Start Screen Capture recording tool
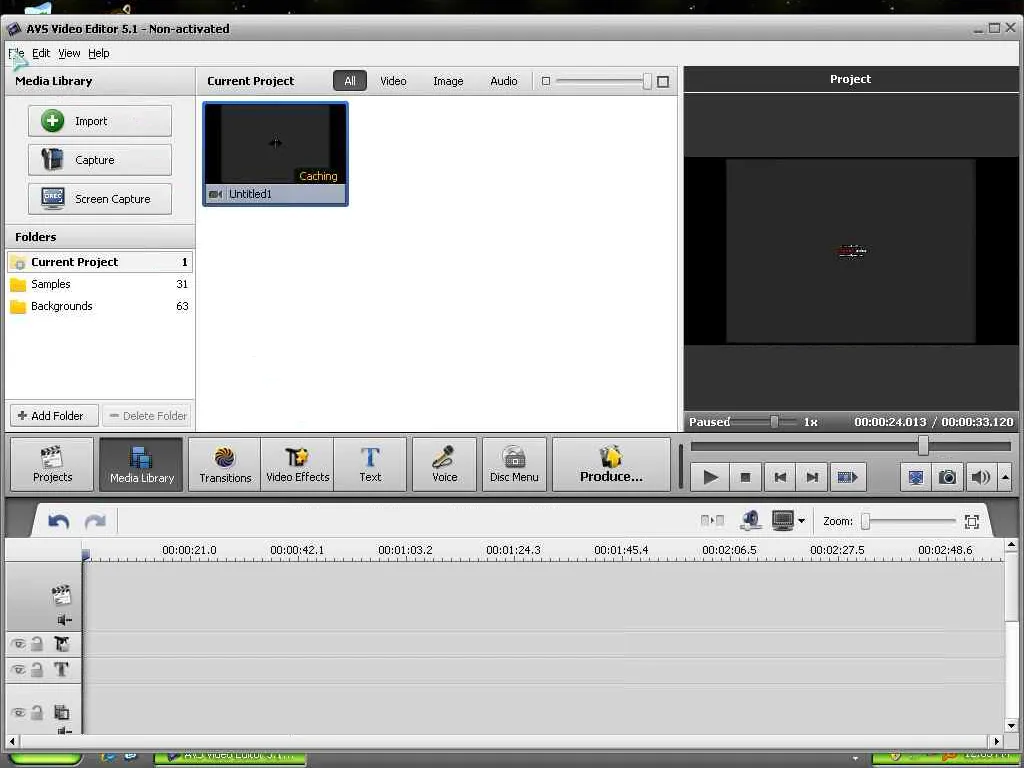 coord(100,199)
